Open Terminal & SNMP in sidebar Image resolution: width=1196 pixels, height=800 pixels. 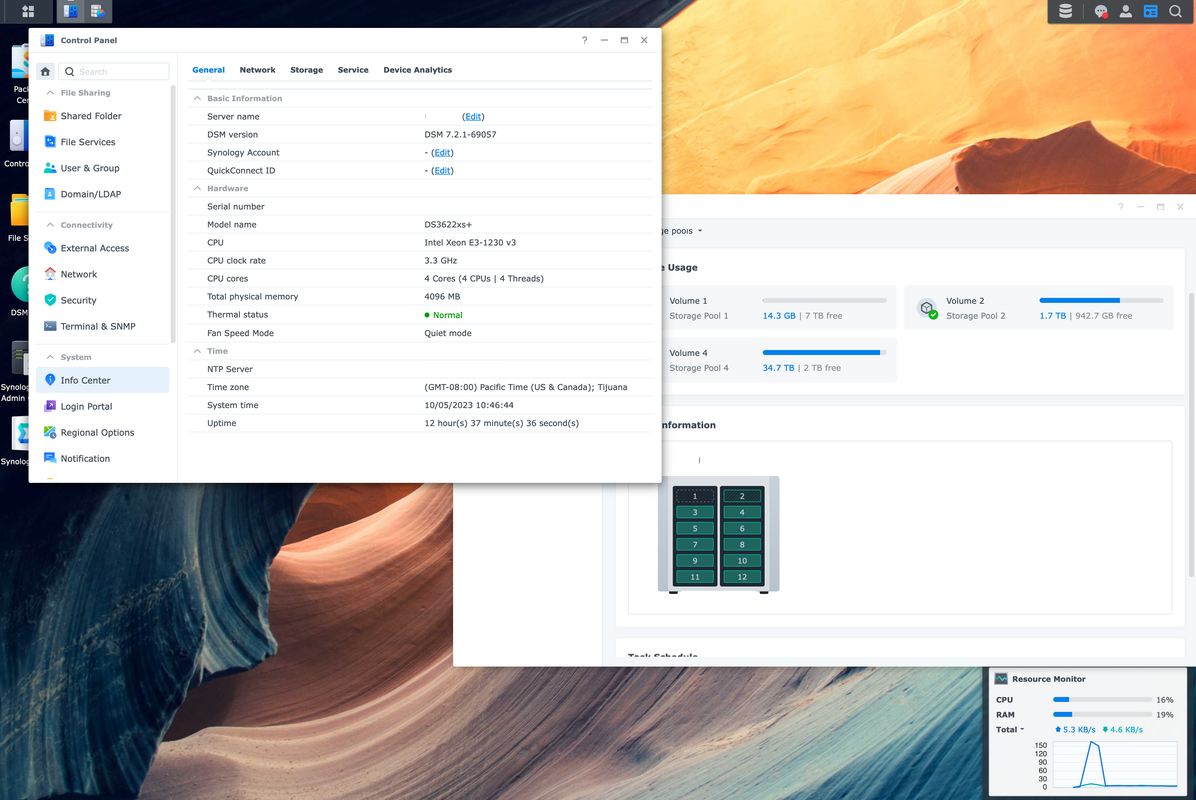click(103, 326)
